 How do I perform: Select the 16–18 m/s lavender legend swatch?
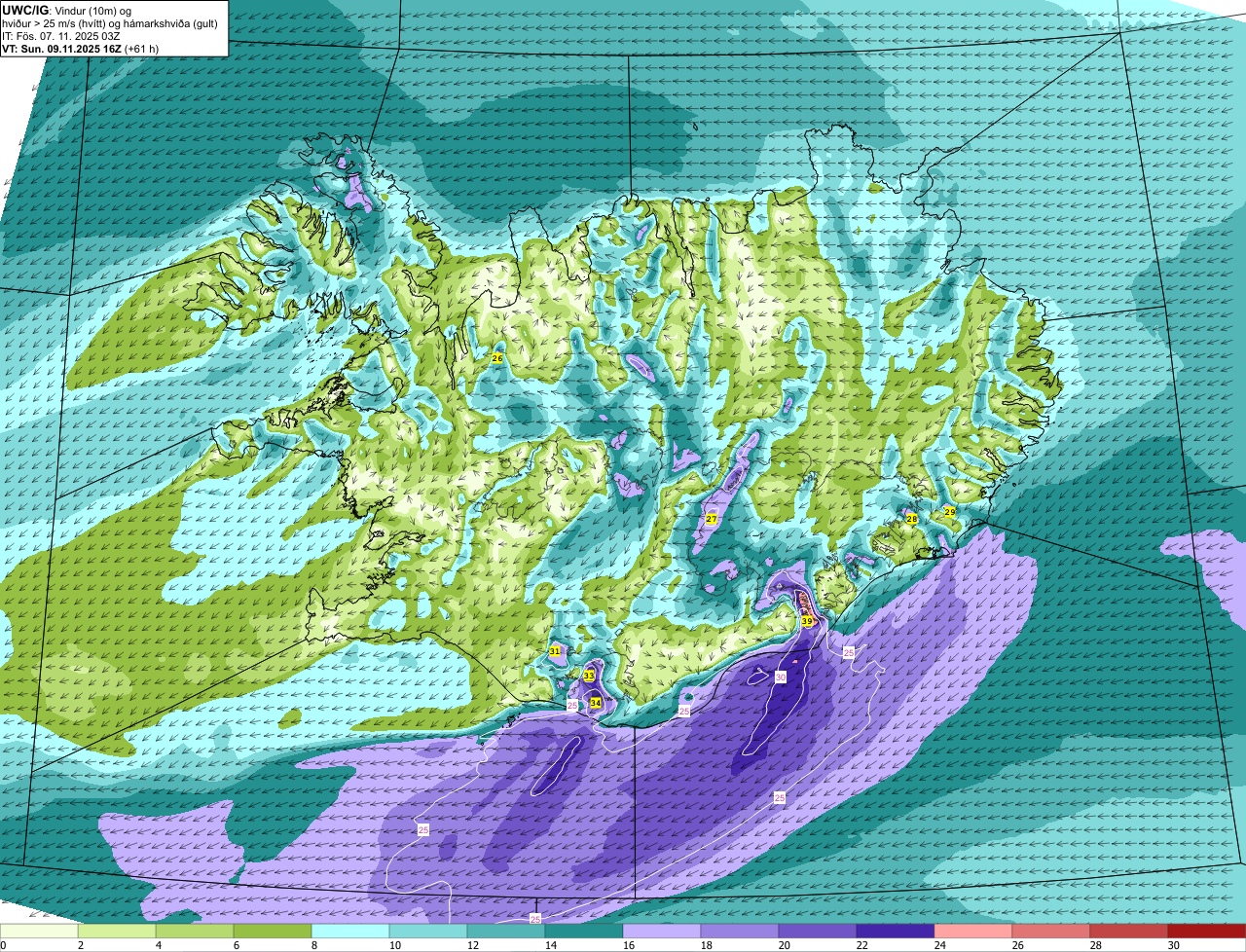662,932
